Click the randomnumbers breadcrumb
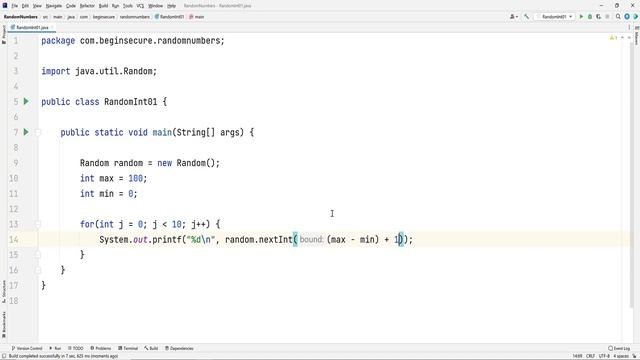The width and height of the screenshot is (640, 360). pyautogui.click(x=135, y=17)
